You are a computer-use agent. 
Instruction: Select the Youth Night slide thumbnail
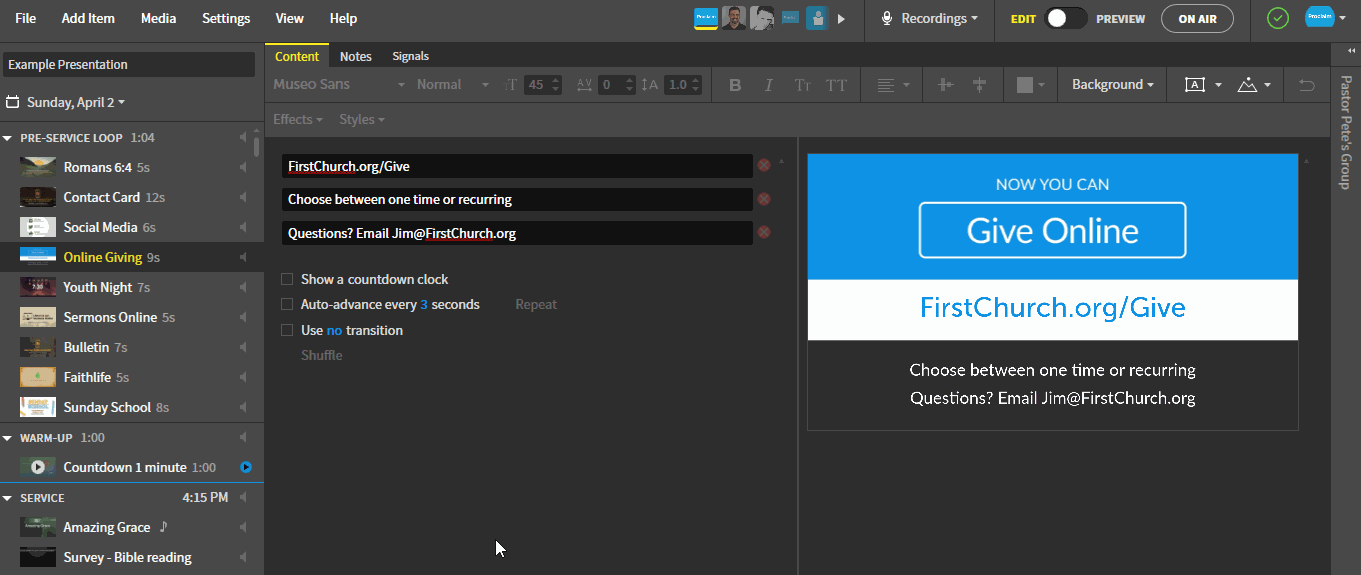38,287
